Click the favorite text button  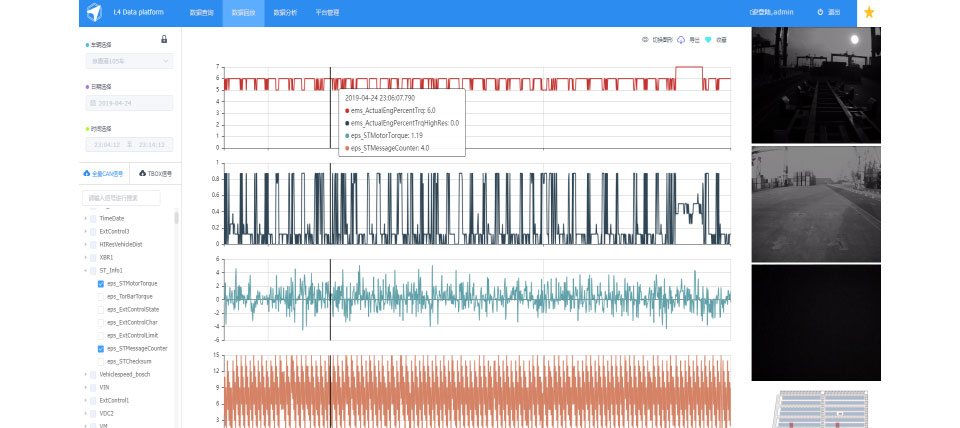(x=721, y=40)
